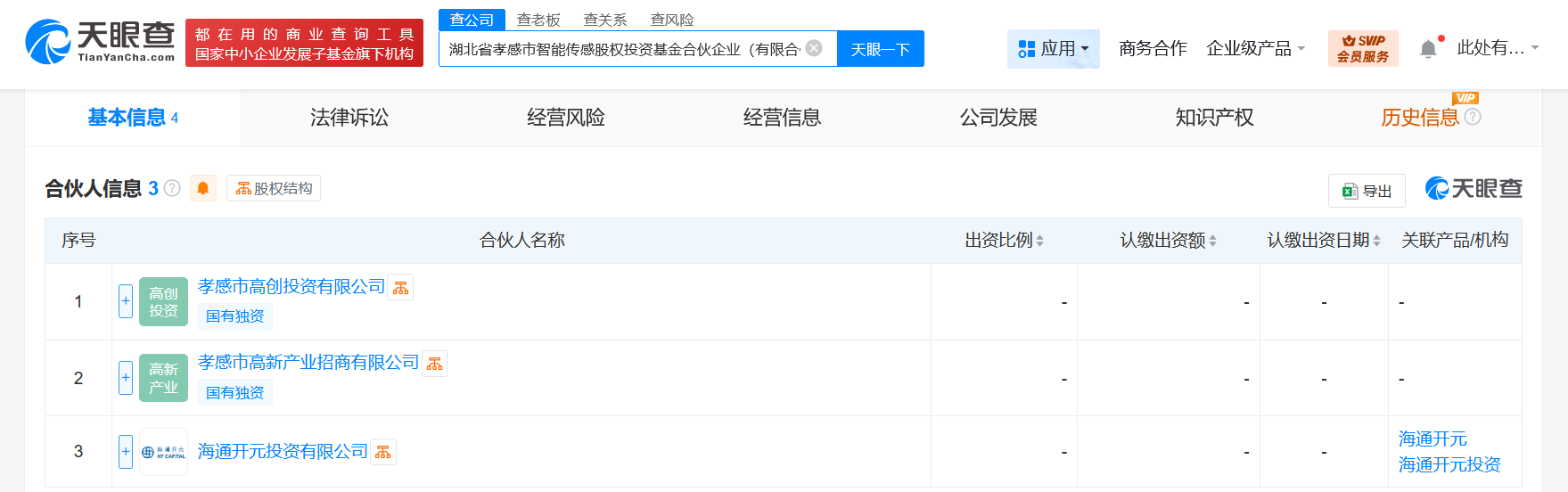Image resolution: width=1568 pixels, height=492 pixels.
Task: Click the 天眼一下 search button
Action: pyautogui.click(x=880, y=49)
